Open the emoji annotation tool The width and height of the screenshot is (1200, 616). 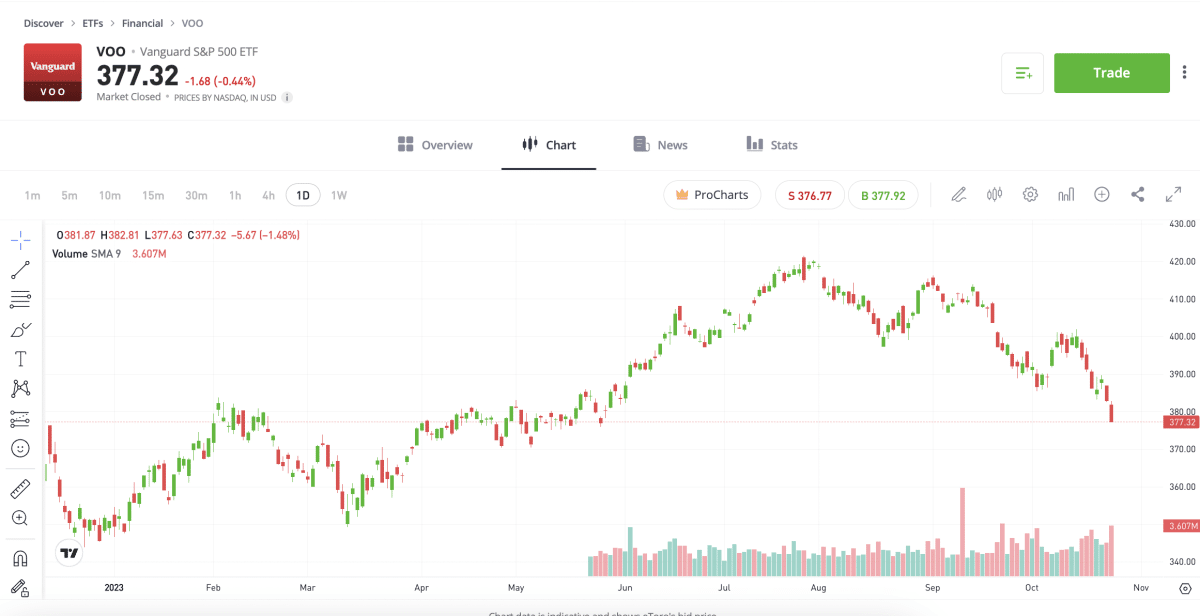[x=20, y=448]
